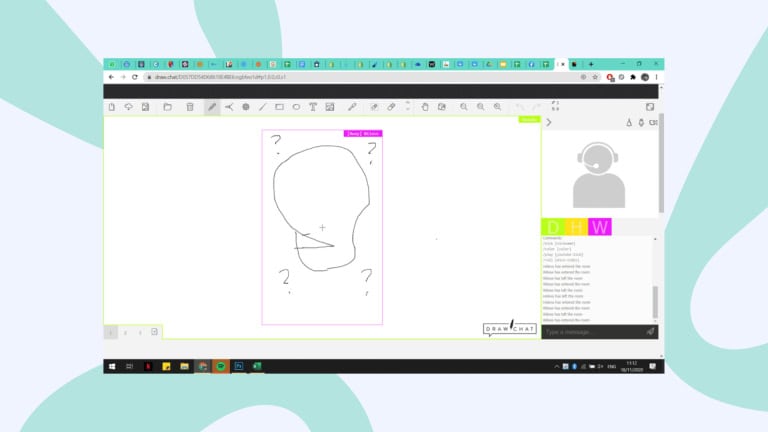
Task: Click the line thickness stepper up arrow
Action: pyautogui.click(x=408, y=103)
